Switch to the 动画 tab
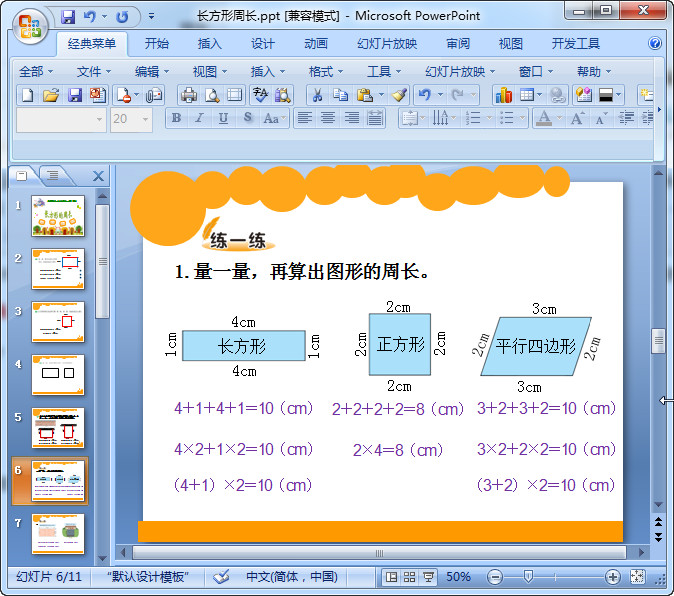674x596 pixels. pos(316,43)
